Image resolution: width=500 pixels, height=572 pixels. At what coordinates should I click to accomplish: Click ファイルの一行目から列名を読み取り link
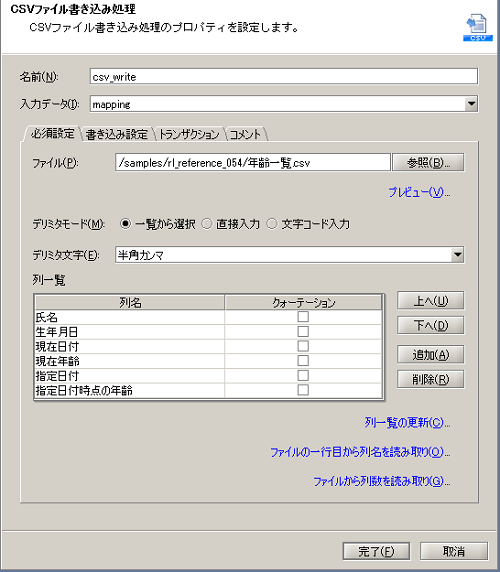[x=360, y=452]
